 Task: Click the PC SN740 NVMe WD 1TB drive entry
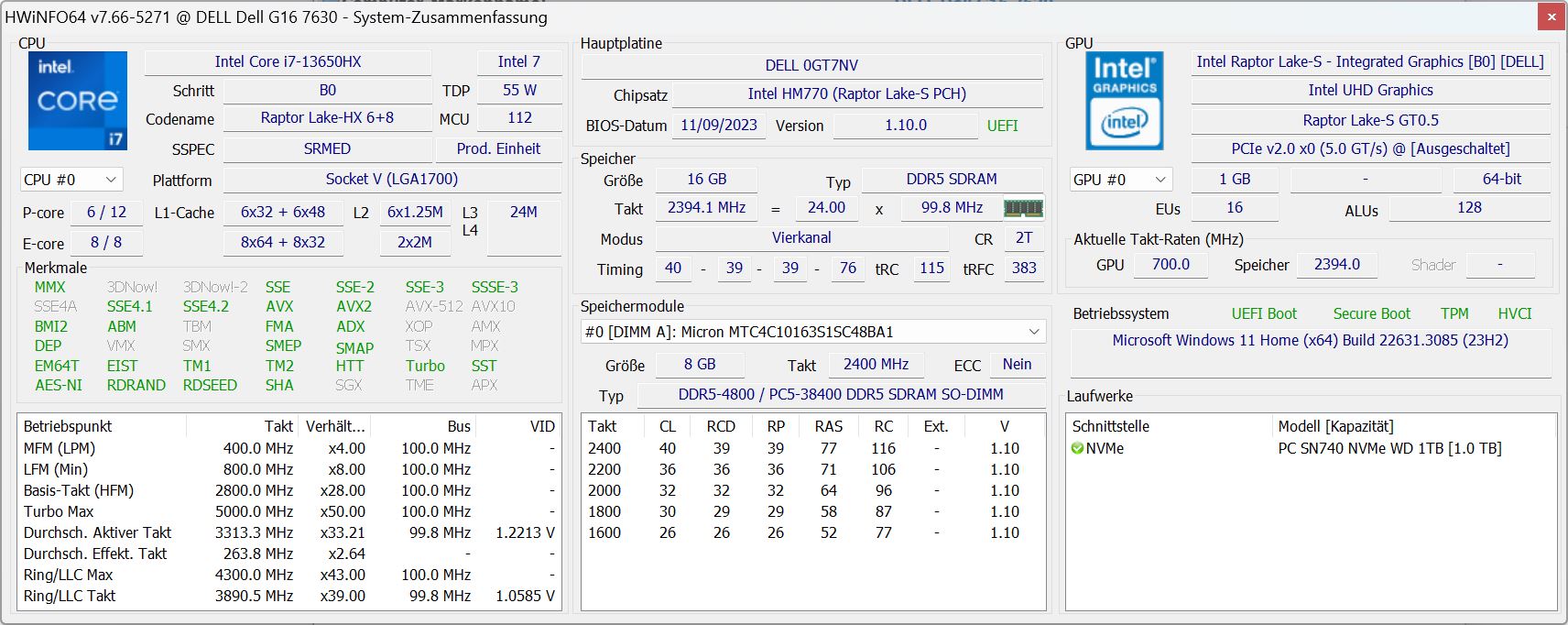pos(1388,448)
